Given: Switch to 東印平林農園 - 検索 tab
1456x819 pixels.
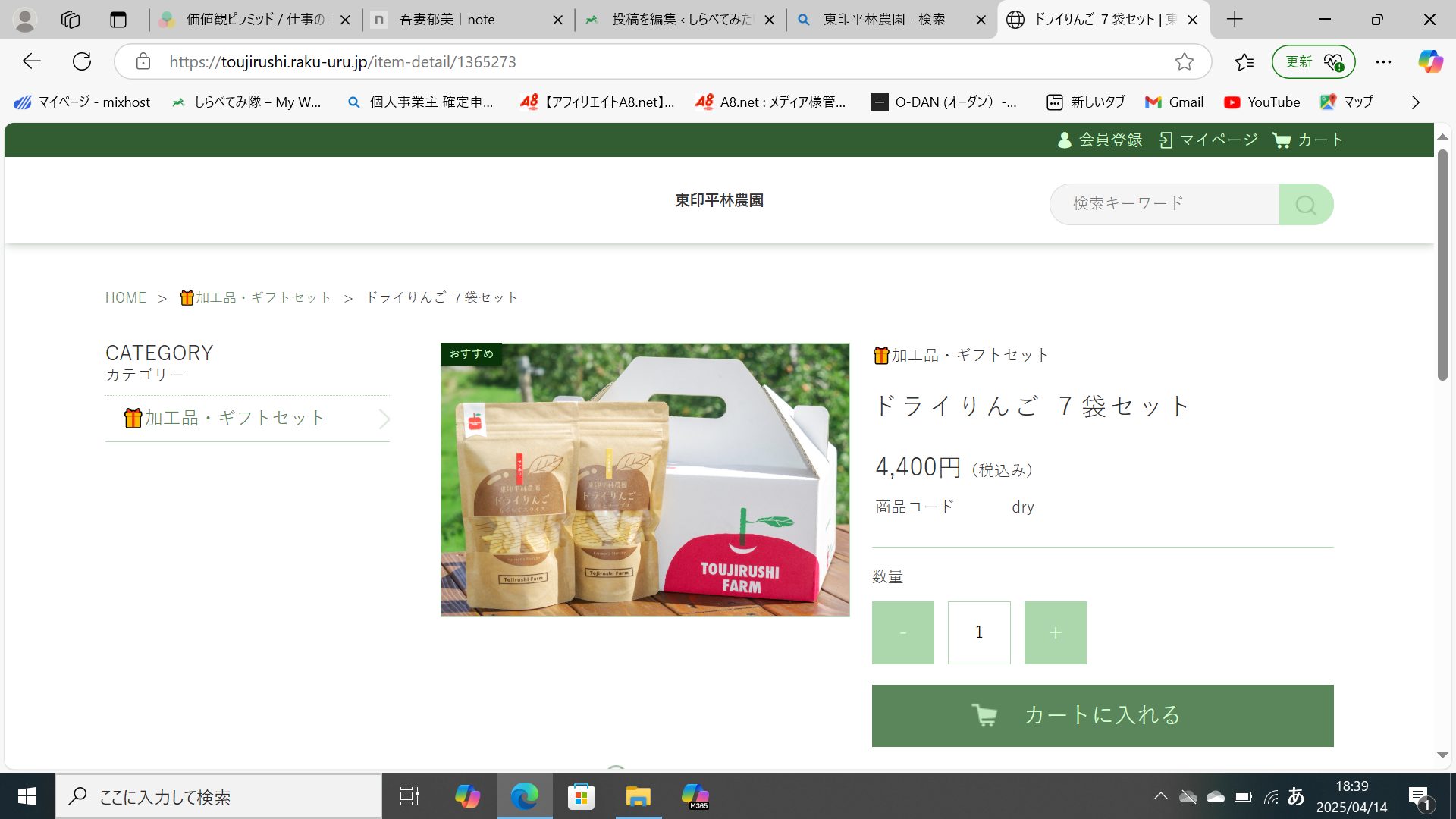Looking at the screenshot, I should click(883, 20).
